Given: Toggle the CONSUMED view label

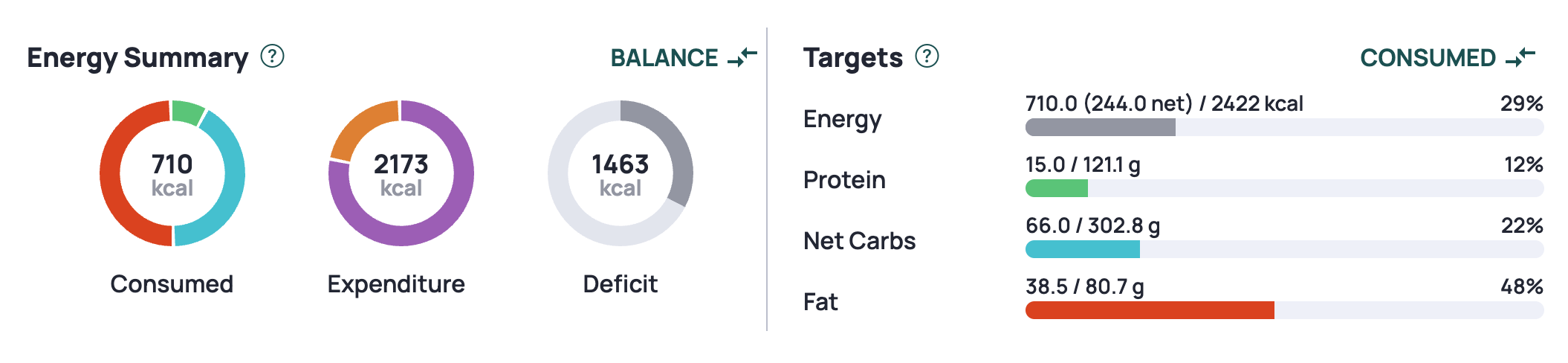Looking at the screenshot, I should point(1428,58).
